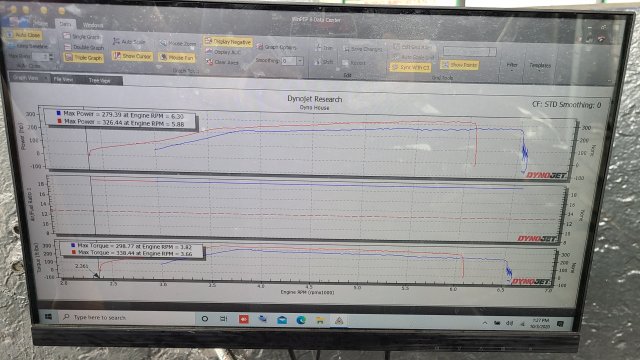
Task: Toggle Display Negative values
Action: pyautogui.click(x=228, y=42)
